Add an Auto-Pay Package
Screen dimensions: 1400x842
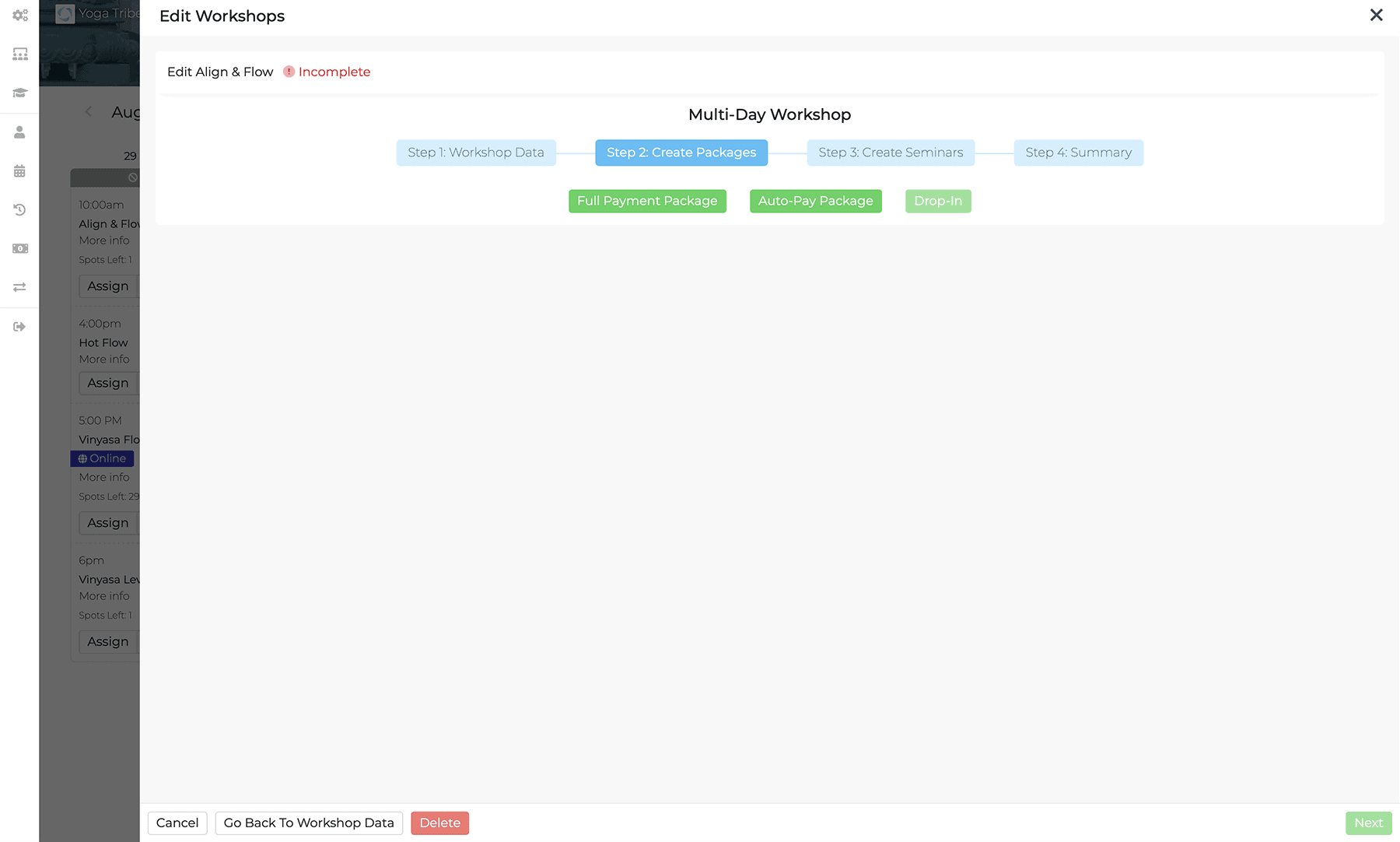[x=816, y=201]
